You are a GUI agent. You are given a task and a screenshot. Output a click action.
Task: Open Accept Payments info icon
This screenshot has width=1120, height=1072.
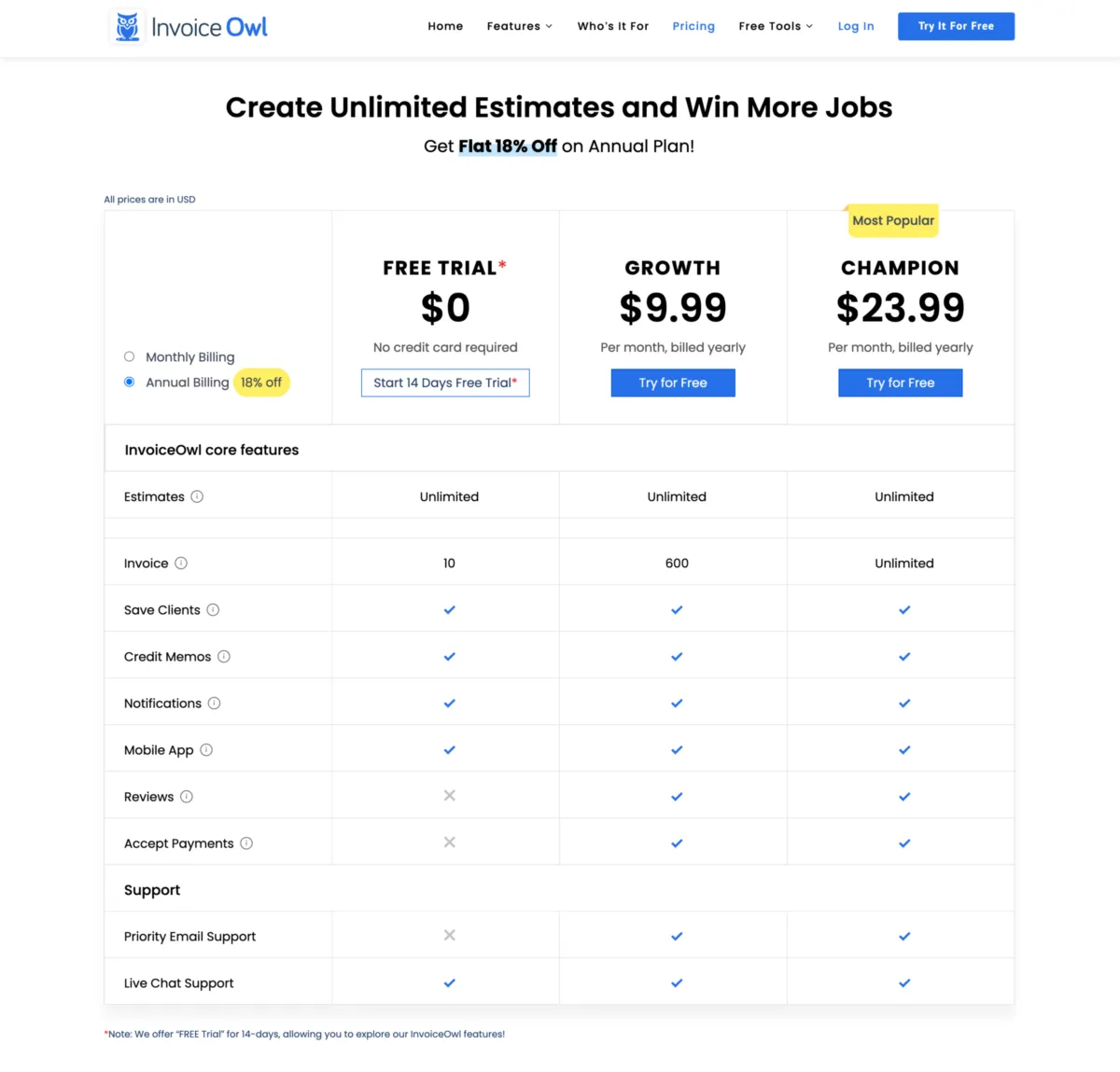tap(246, 842)
